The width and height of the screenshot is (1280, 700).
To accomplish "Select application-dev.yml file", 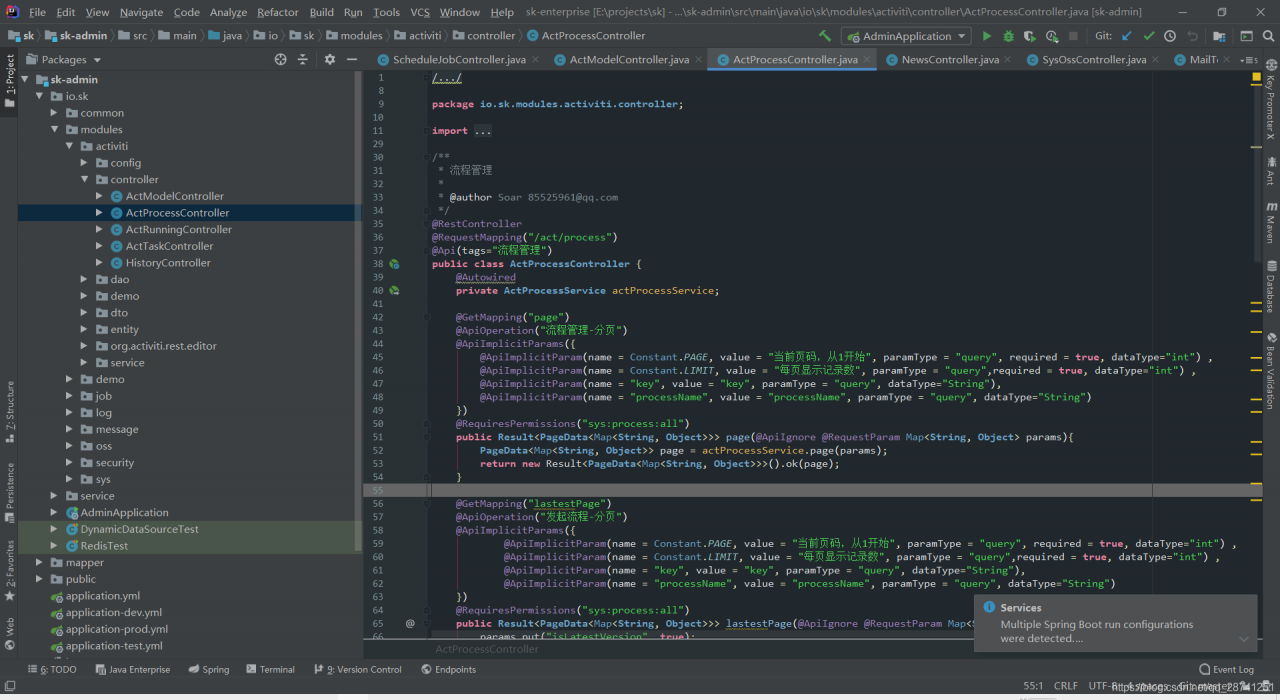I will point(113,613).
